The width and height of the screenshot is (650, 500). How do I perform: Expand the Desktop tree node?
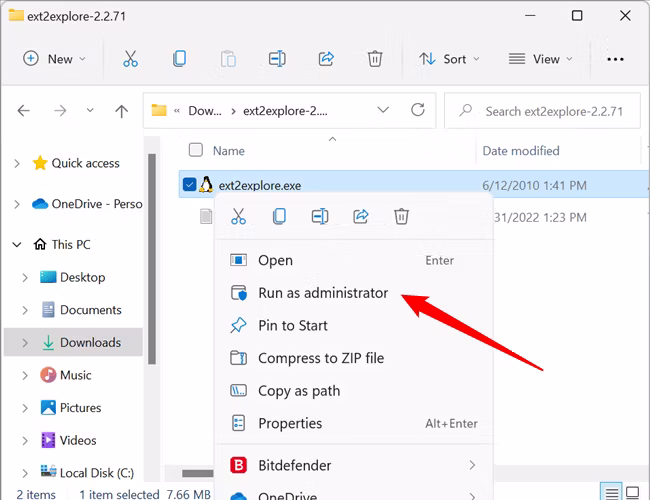[25, 277]
